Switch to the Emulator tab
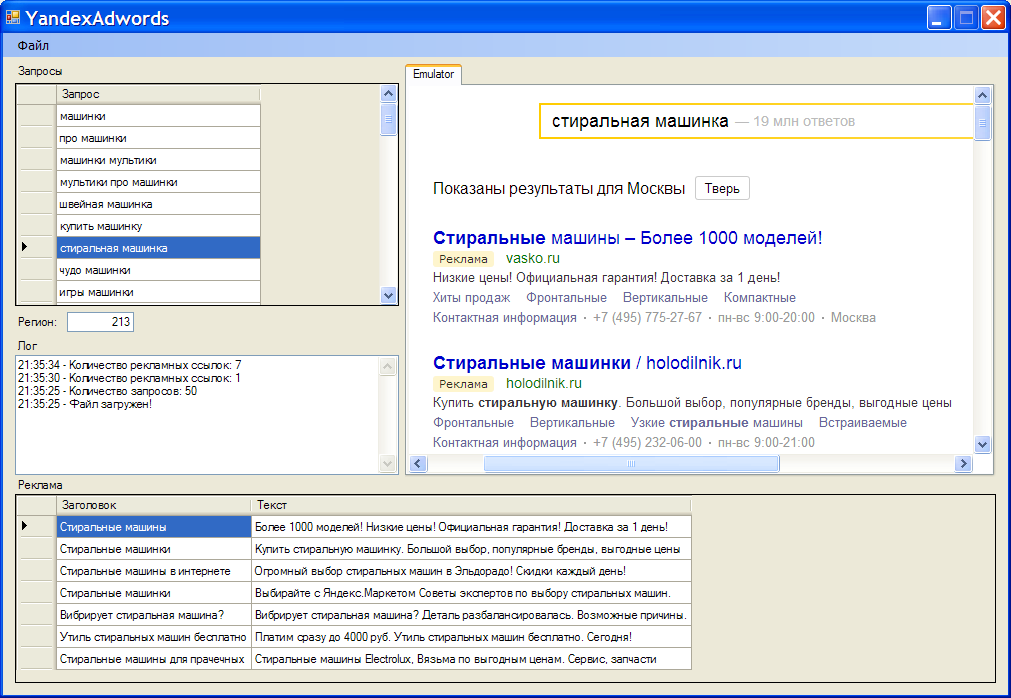 (x=433, y=74)
